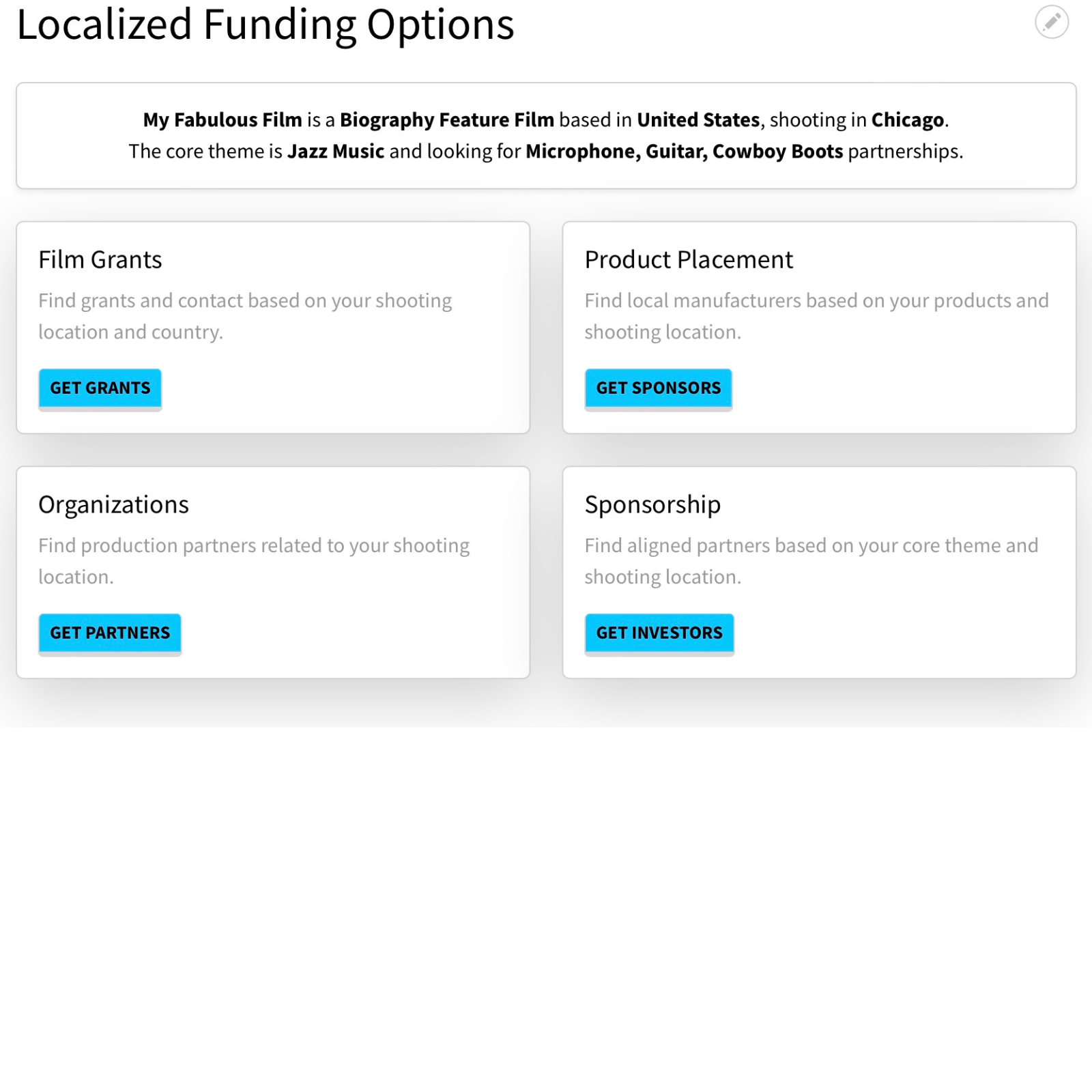Click the country United States

point(697,119)
